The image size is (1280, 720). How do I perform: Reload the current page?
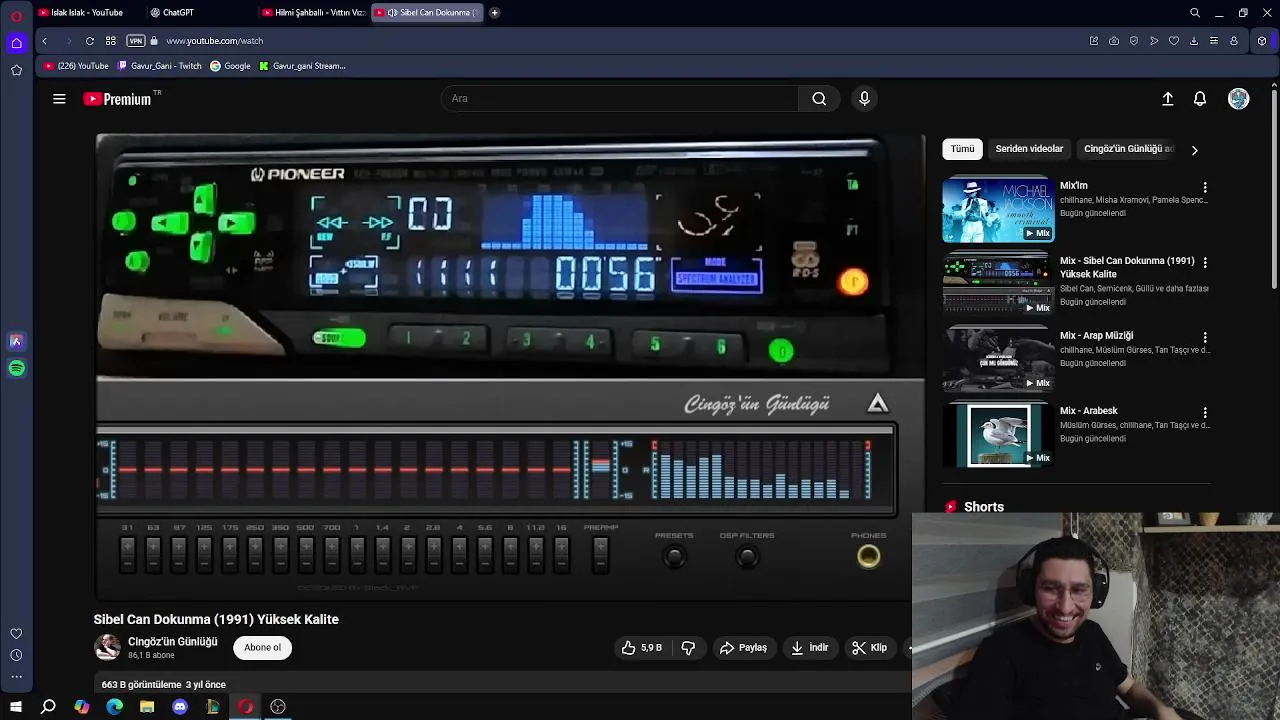(x=89, y=41)
